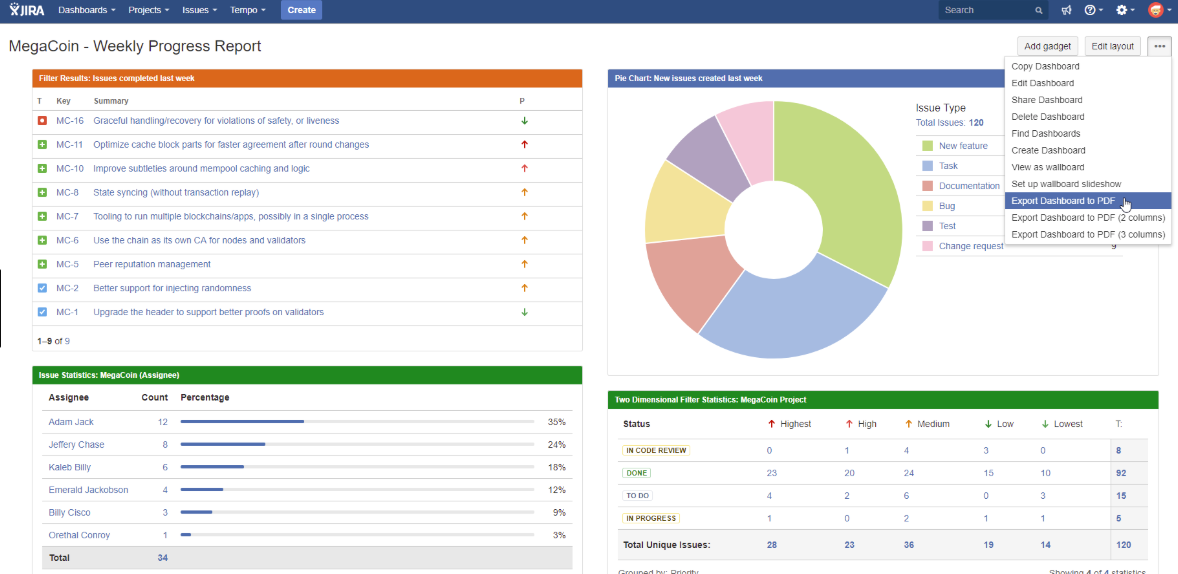Click the low priority arrow of MC-1

click(x=524, y=312)
